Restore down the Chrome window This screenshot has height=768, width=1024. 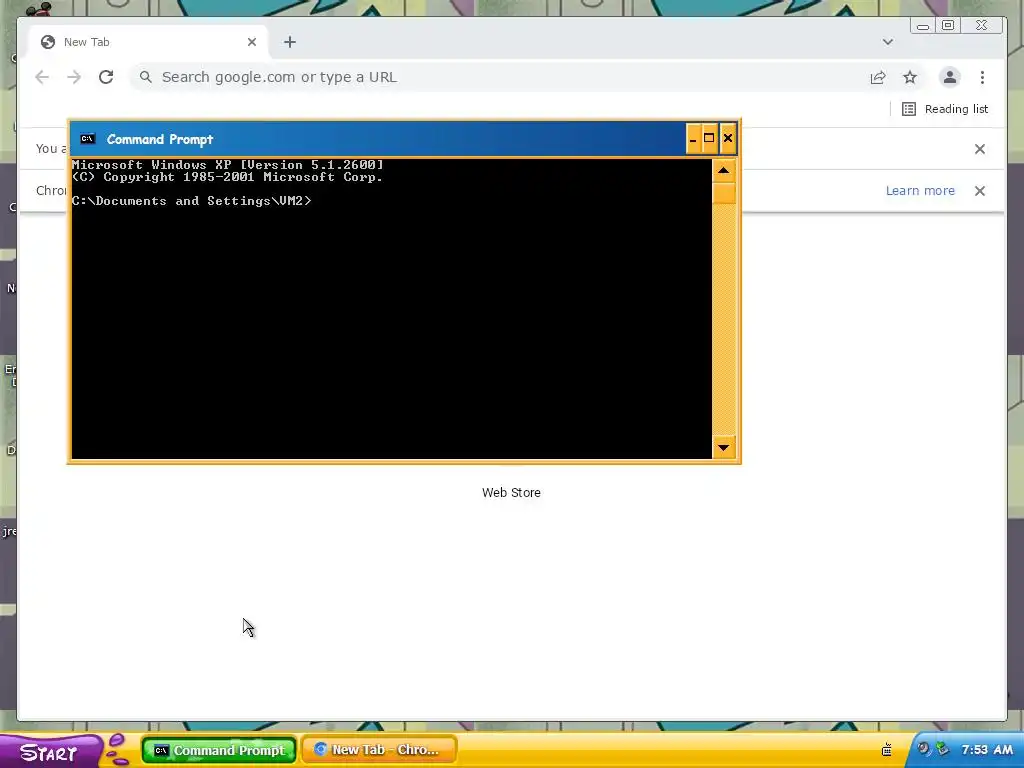tap(948, 25)
